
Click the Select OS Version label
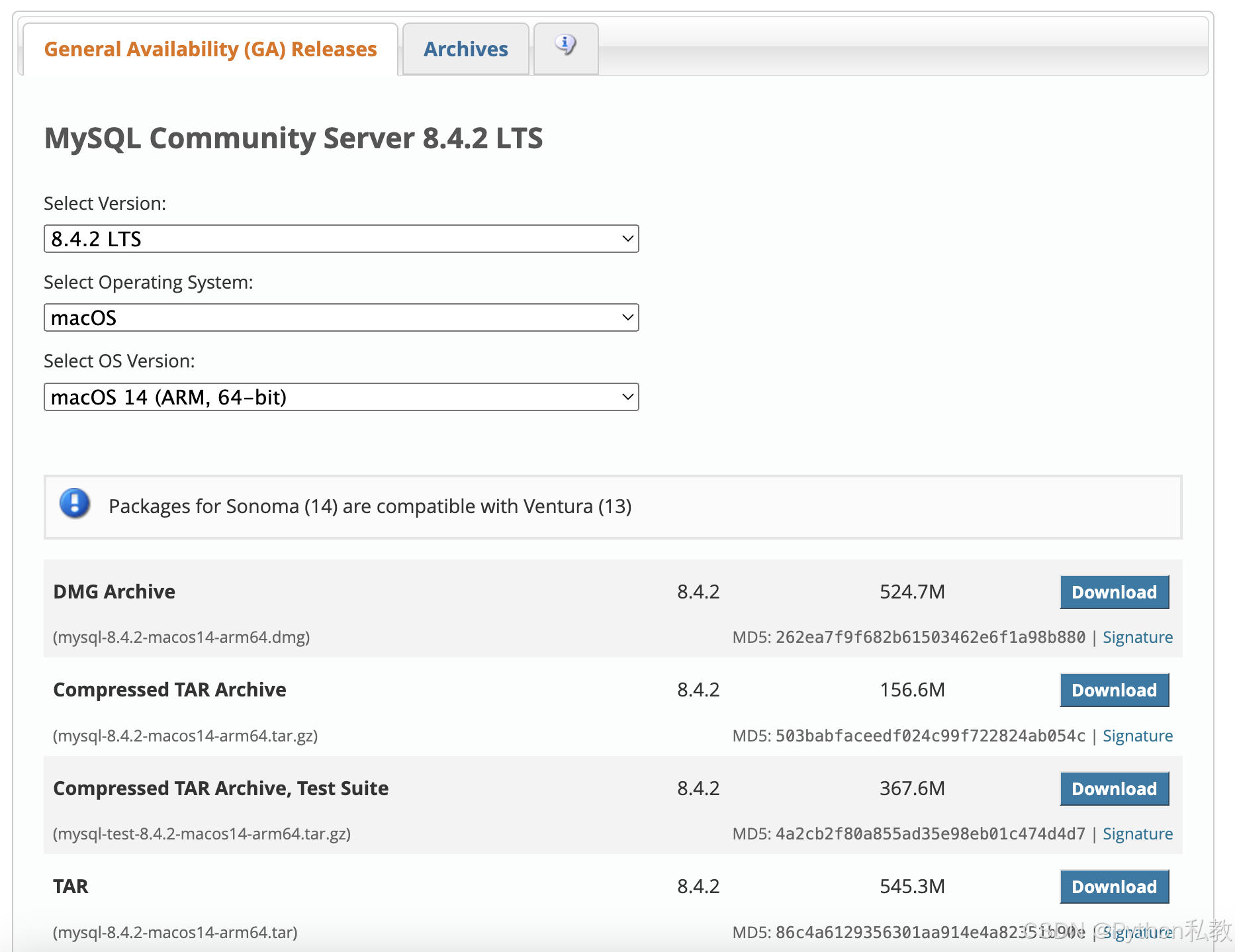(119, 361)
